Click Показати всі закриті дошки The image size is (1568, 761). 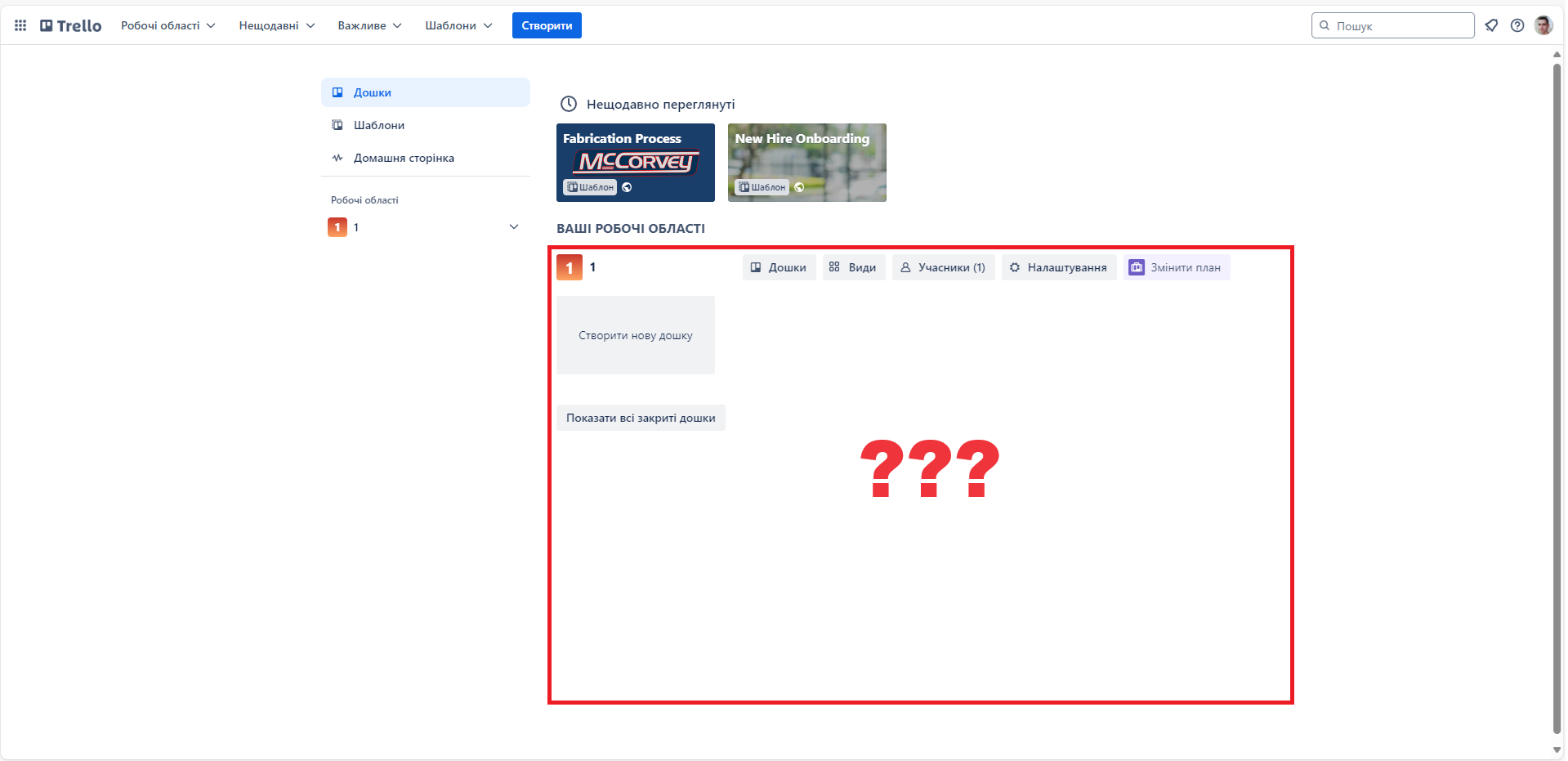[x=641, y=418]
